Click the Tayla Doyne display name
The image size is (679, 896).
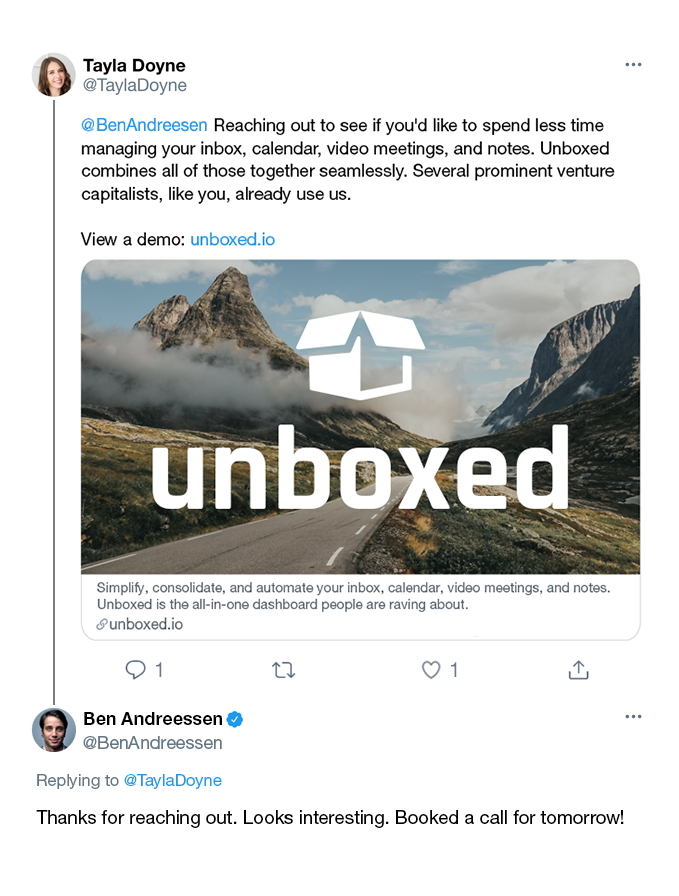point(134,65)
